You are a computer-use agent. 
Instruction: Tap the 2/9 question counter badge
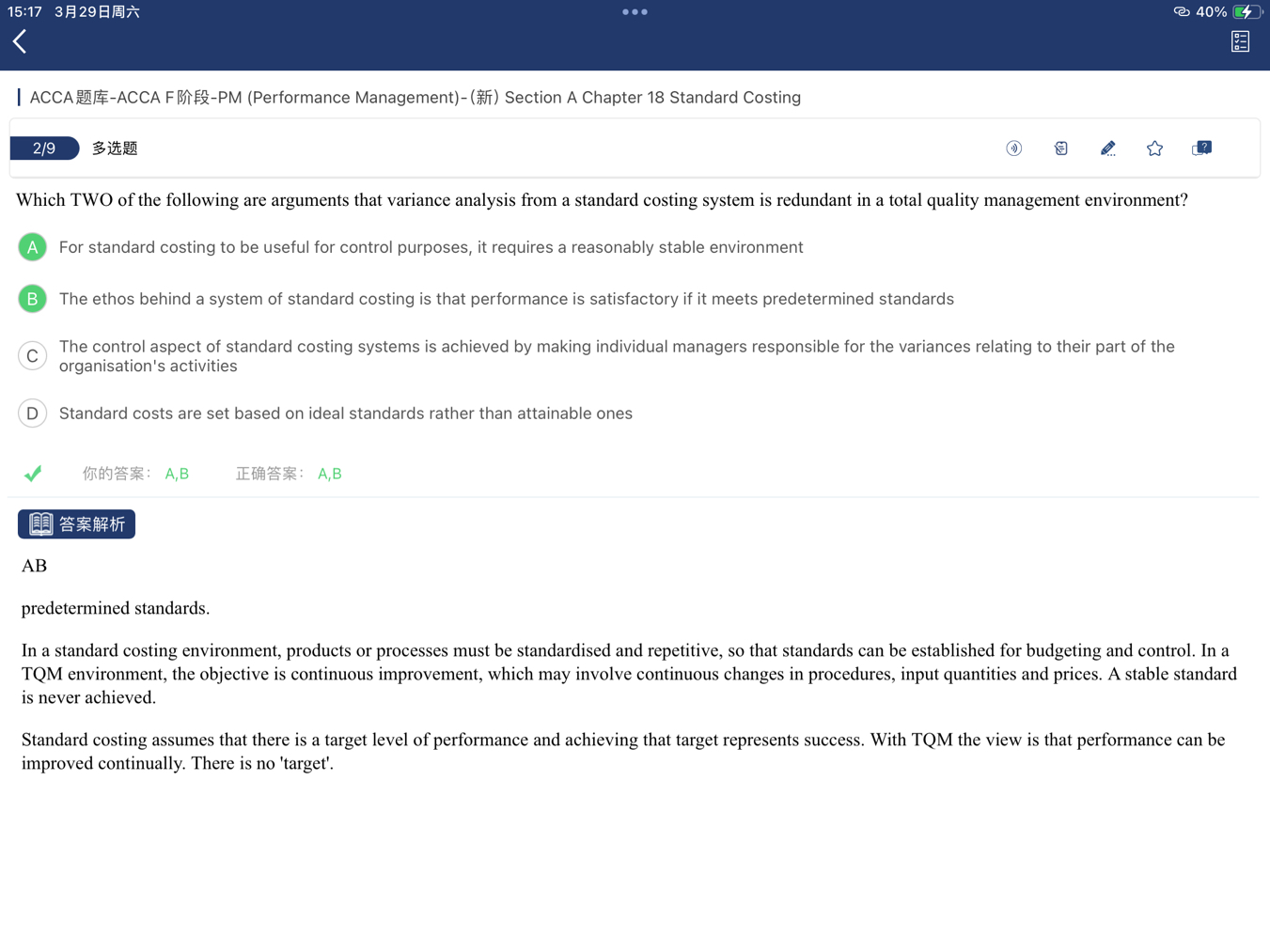(x=44, y=148)
